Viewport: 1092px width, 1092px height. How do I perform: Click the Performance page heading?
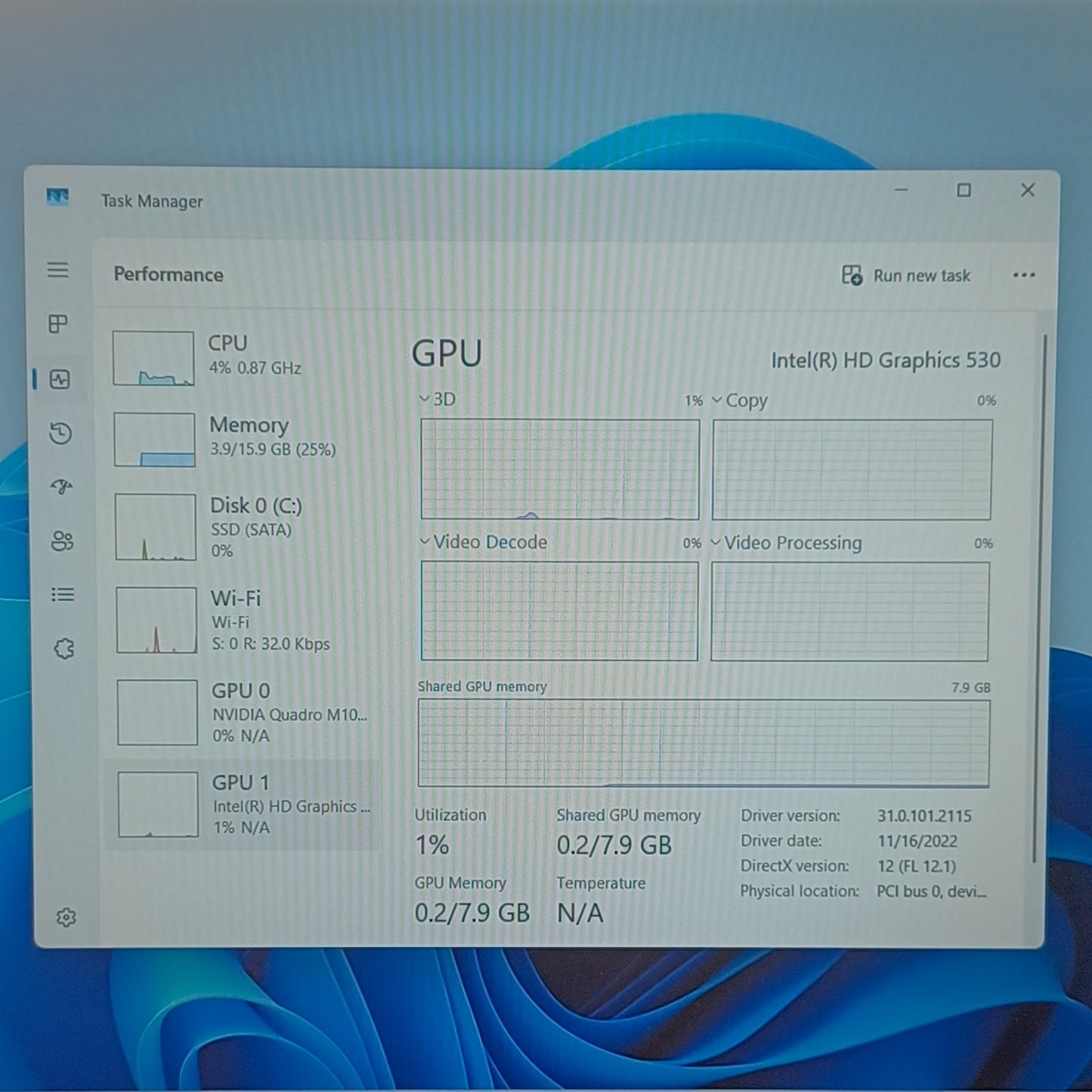pyautogui.click(x=169, y=274)
